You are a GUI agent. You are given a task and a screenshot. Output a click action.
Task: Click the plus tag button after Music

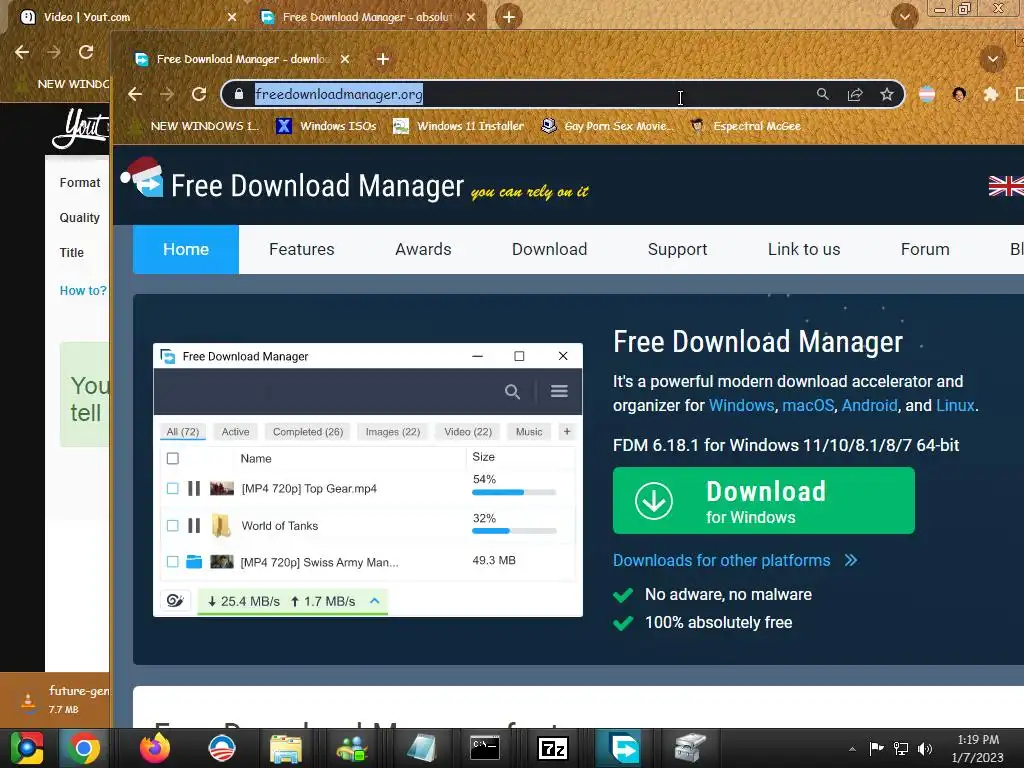[x=567, y=432]
